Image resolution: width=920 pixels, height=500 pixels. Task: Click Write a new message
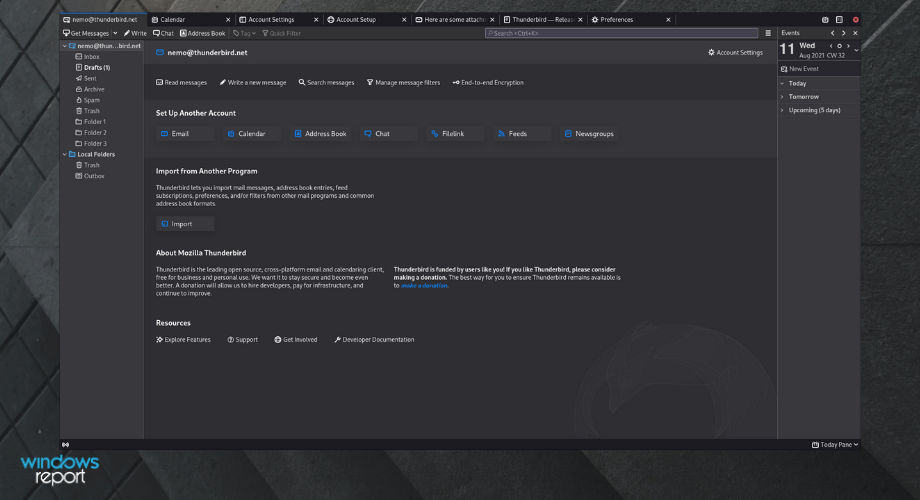pyautogui.click(x=253, y=83)
